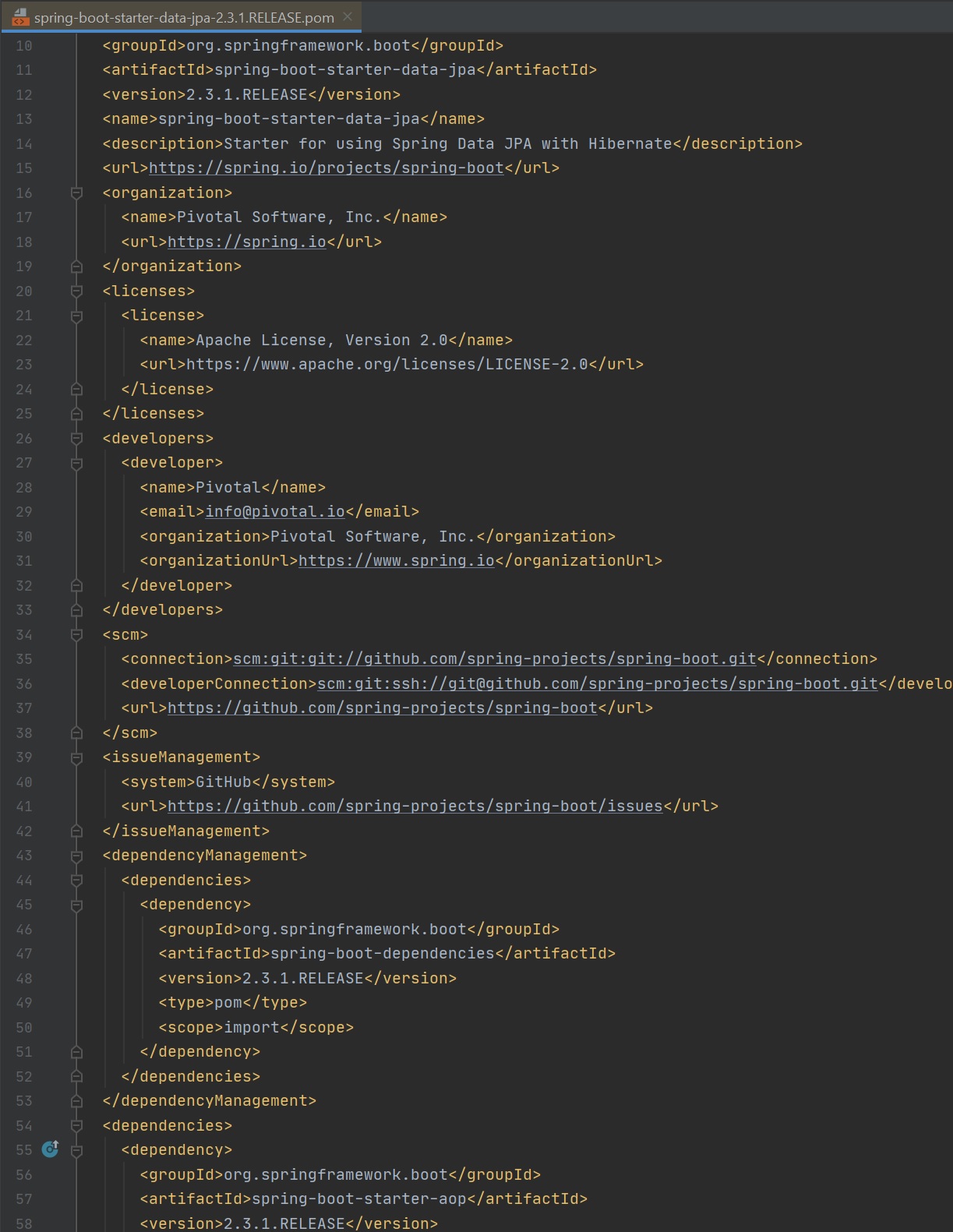Click the closing developer tag fold marker
This screenshot has height=1232, width=953.
[76, 586]
